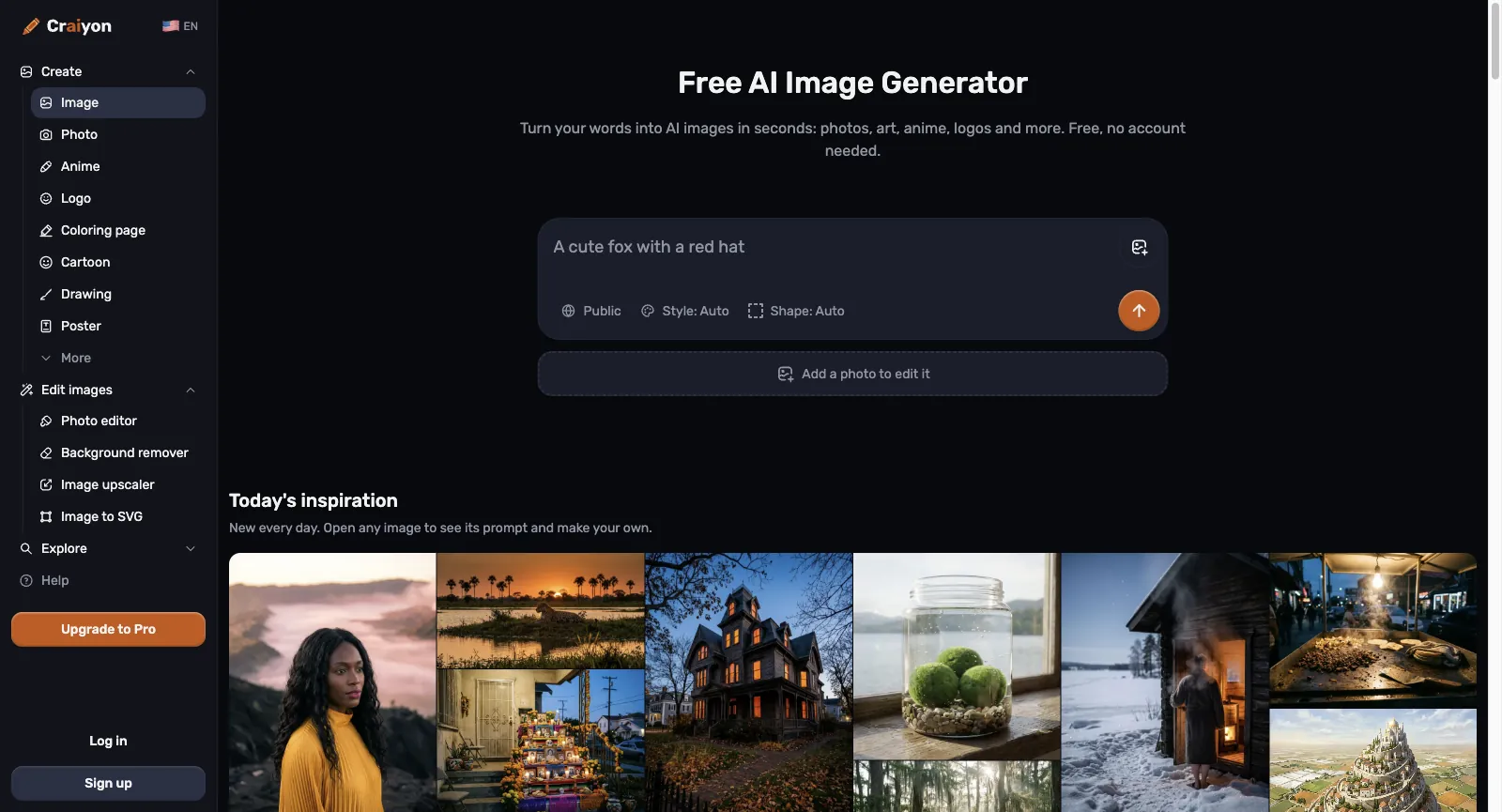Click the Background remover eraser icon
Viewport: 1502px width, 812px height.
46,453
